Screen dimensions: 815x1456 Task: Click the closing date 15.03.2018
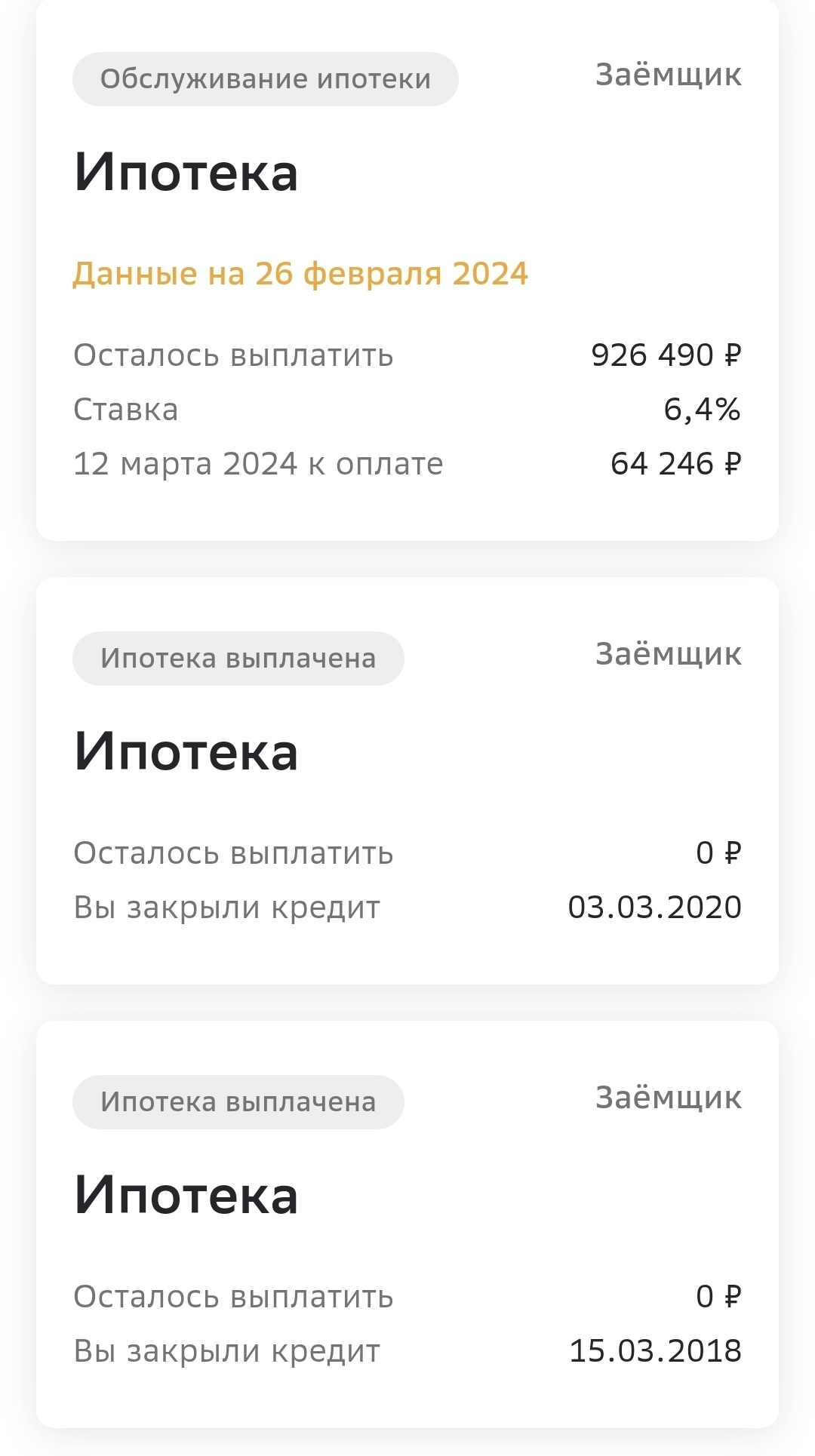655,1351
